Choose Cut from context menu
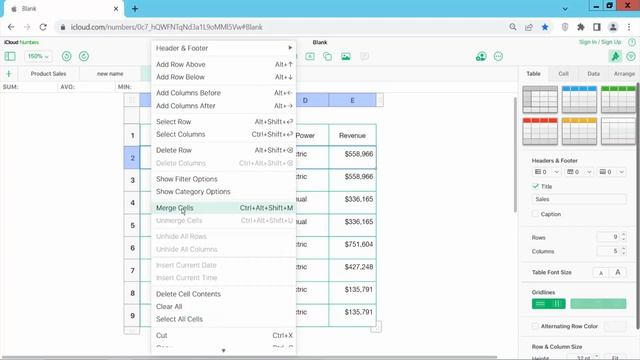 224,336
